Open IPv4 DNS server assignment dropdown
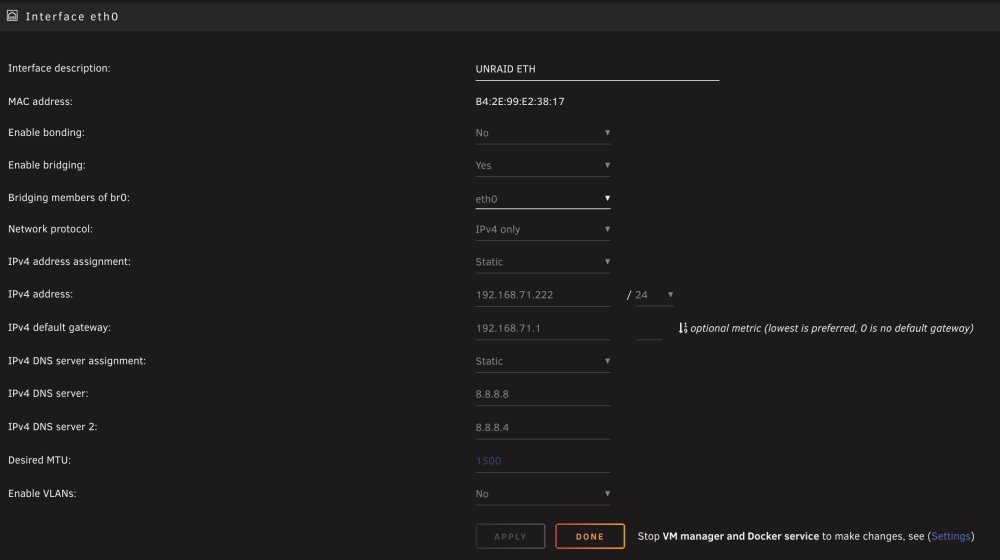Viewport: 1000px width, 560px height. 543,361
